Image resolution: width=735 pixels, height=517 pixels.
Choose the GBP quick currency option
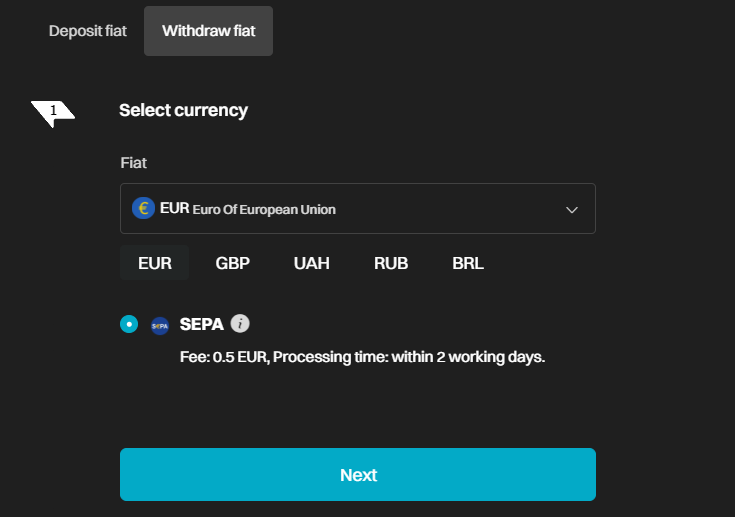[232, 263]
